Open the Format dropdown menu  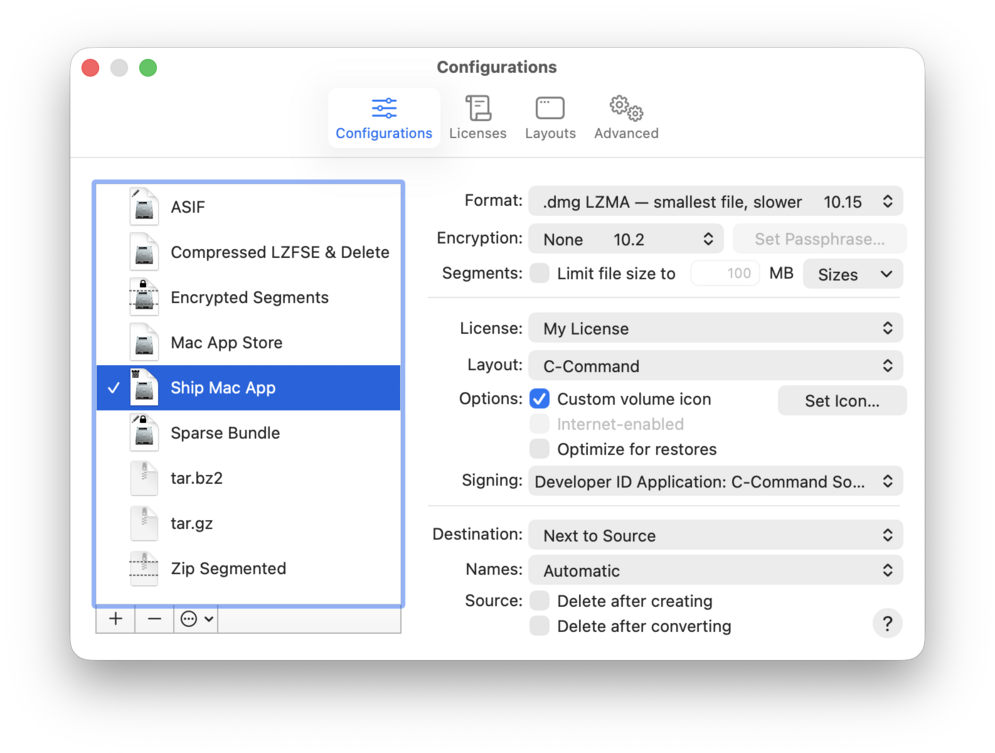pos(715,202)
